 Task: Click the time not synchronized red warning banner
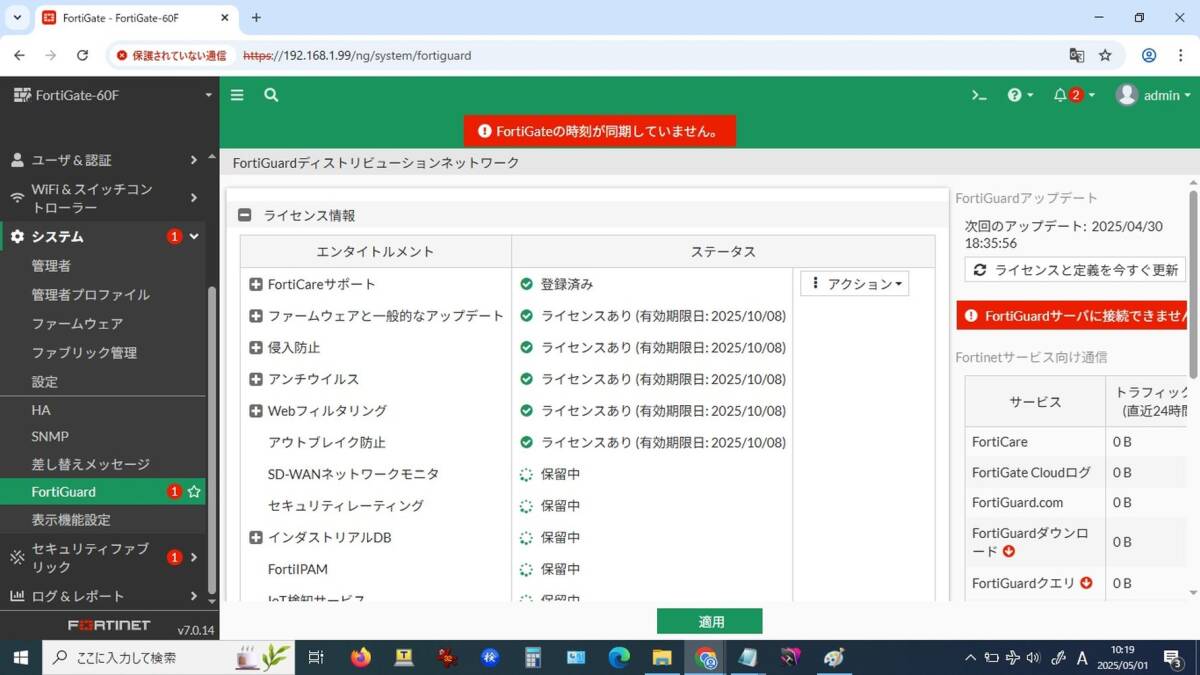[x=600, y=131]
